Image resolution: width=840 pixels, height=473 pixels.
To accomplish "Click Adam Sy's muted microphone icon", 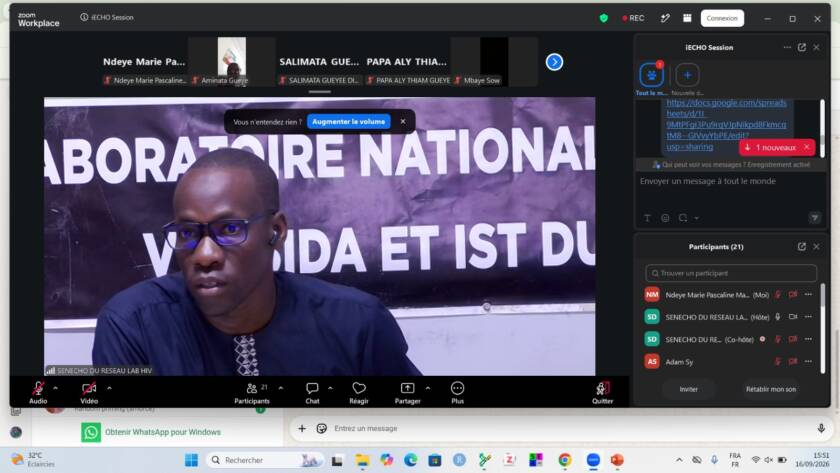I will (778, 362).
